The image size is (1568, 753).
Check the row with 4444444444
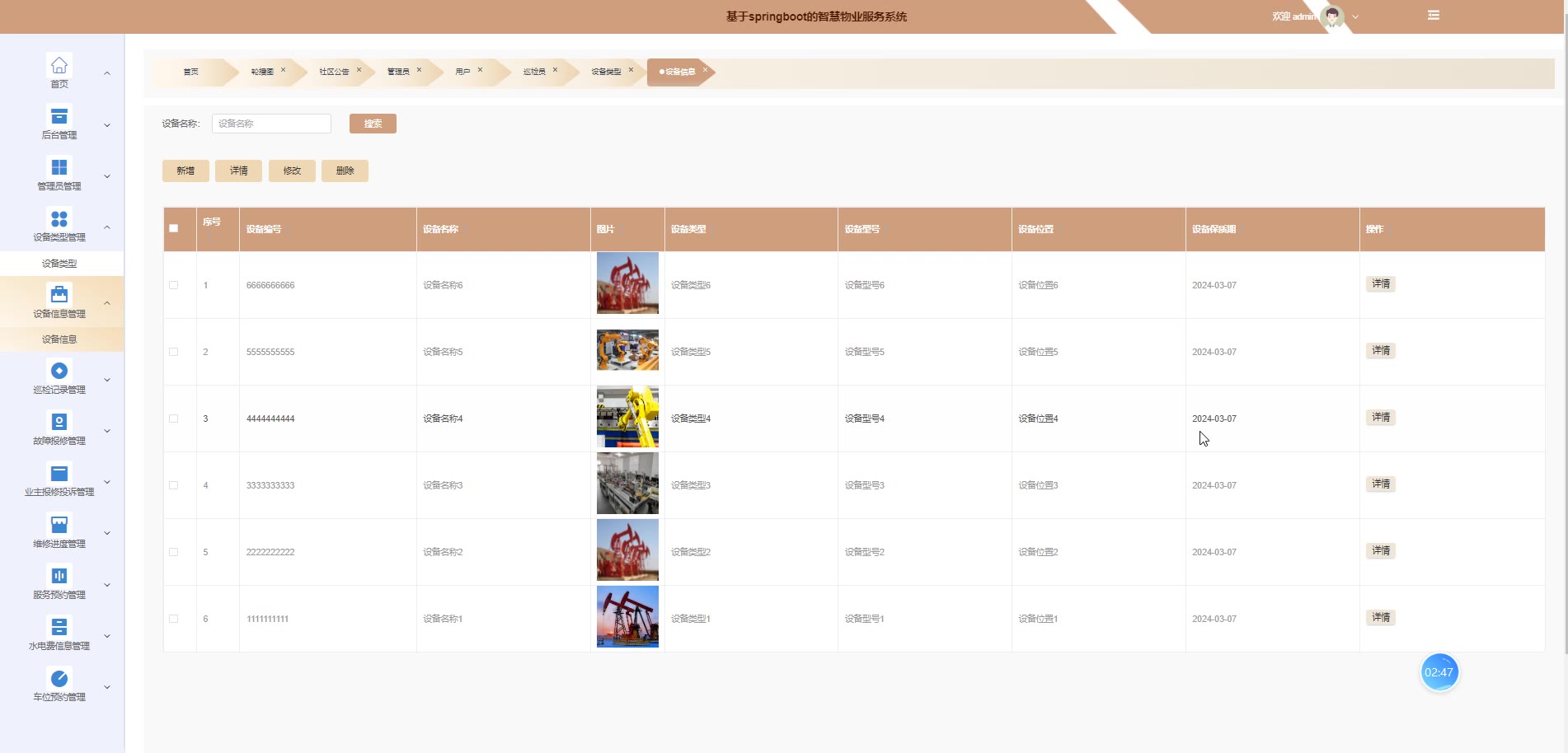(x=173, y=419)
